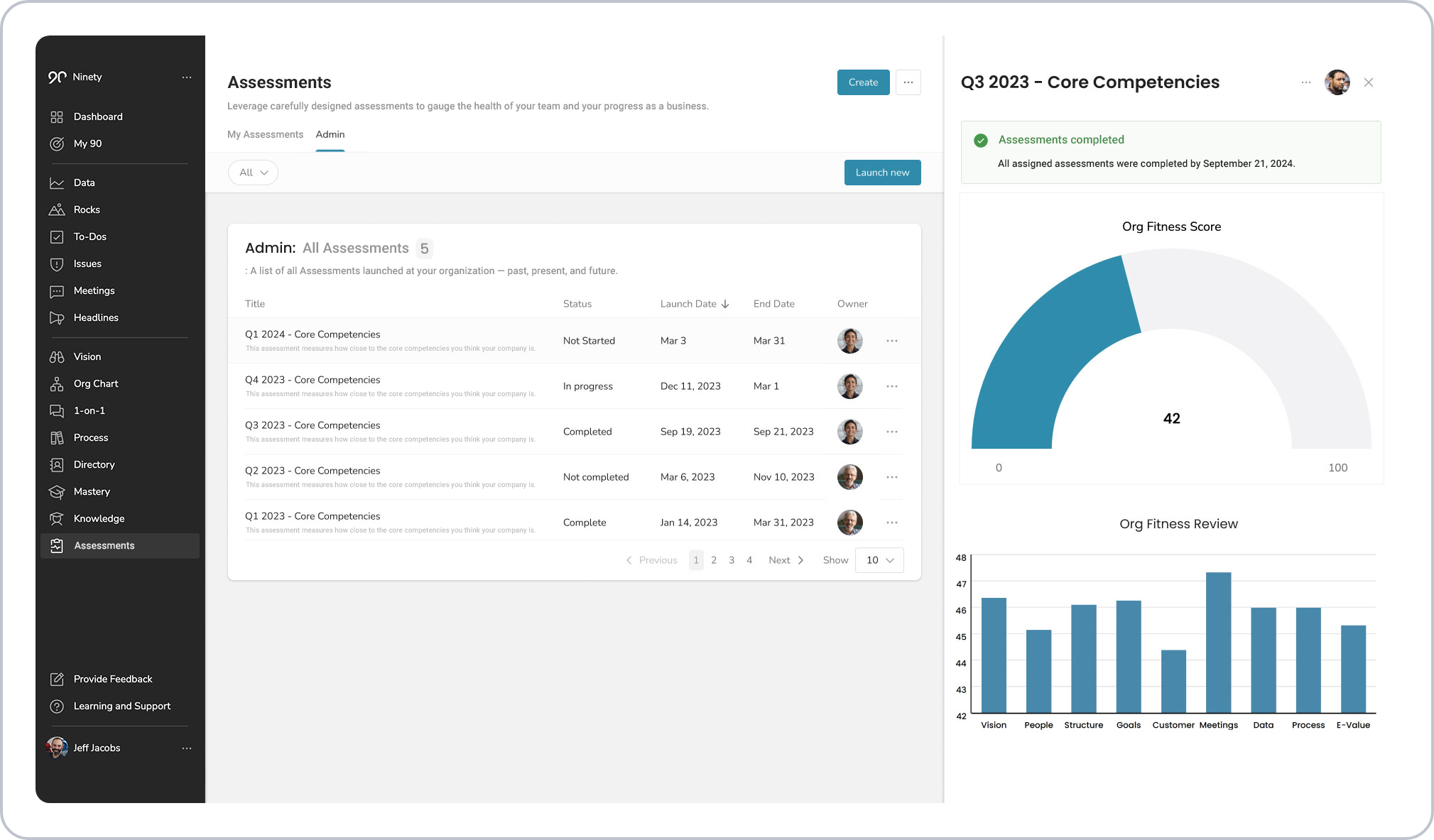Select the Mastery icon in sidebar

[58, 491]
